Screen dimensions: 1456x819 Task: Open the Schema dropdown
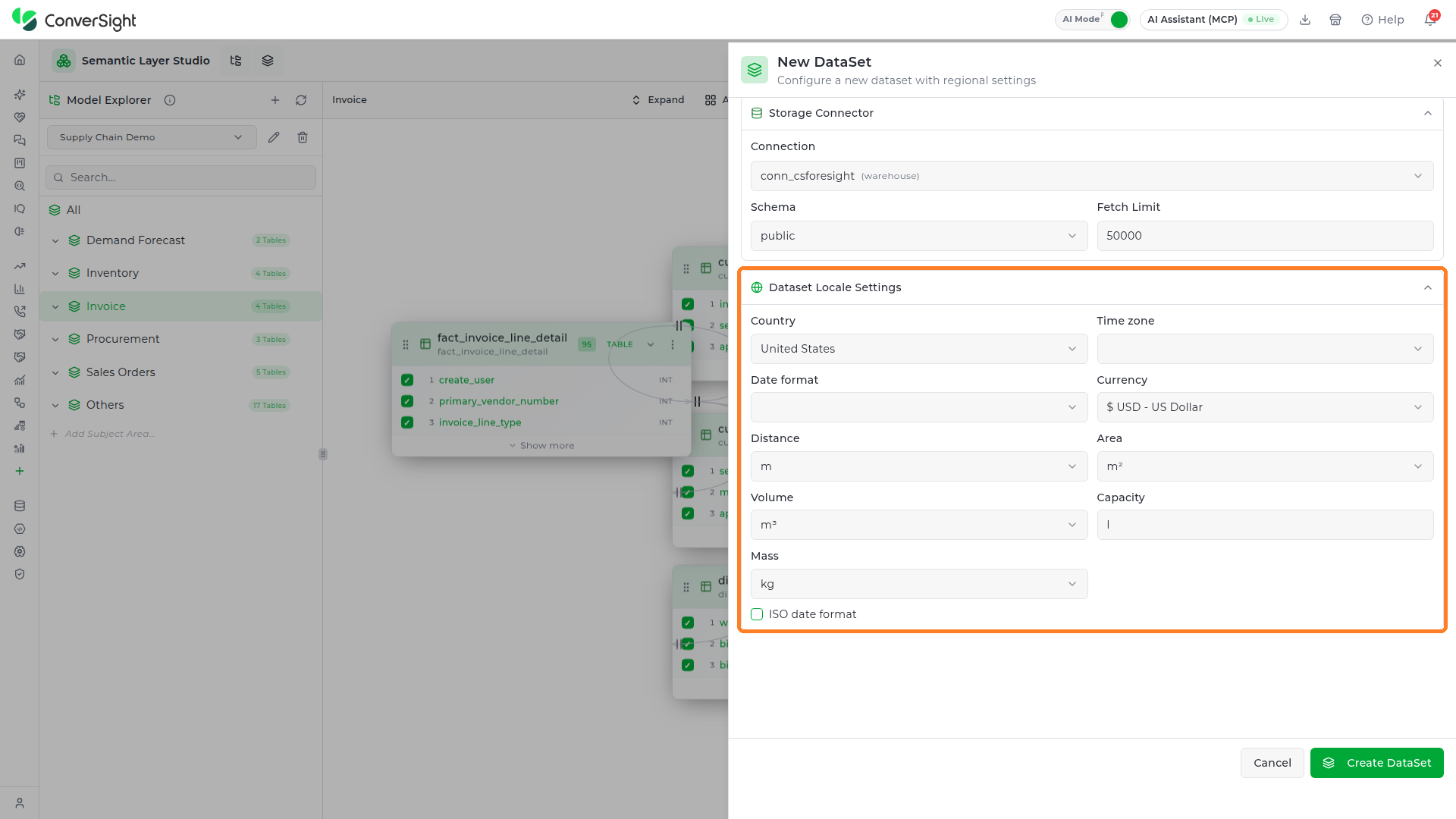point(918,236)
